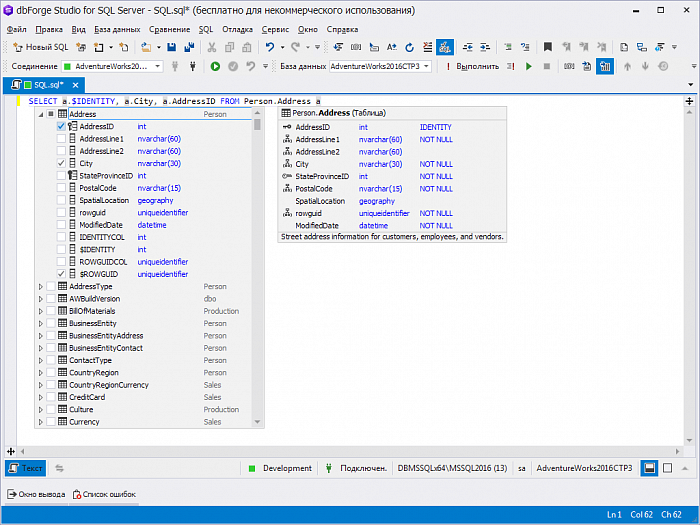Click the Copy icon in toolbar
The image size is (700, 525).
click(229, 47)
